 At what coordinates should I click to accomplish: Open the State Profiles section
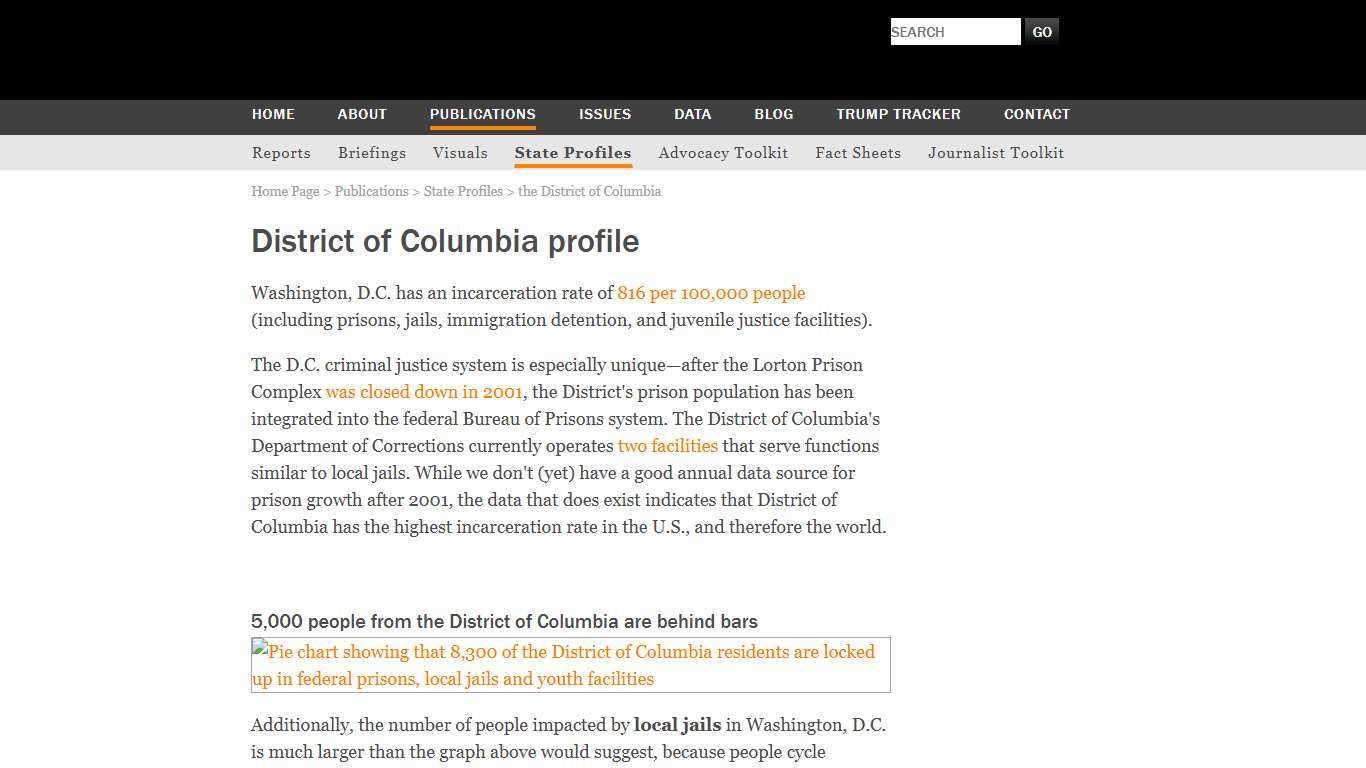point(573,152)
